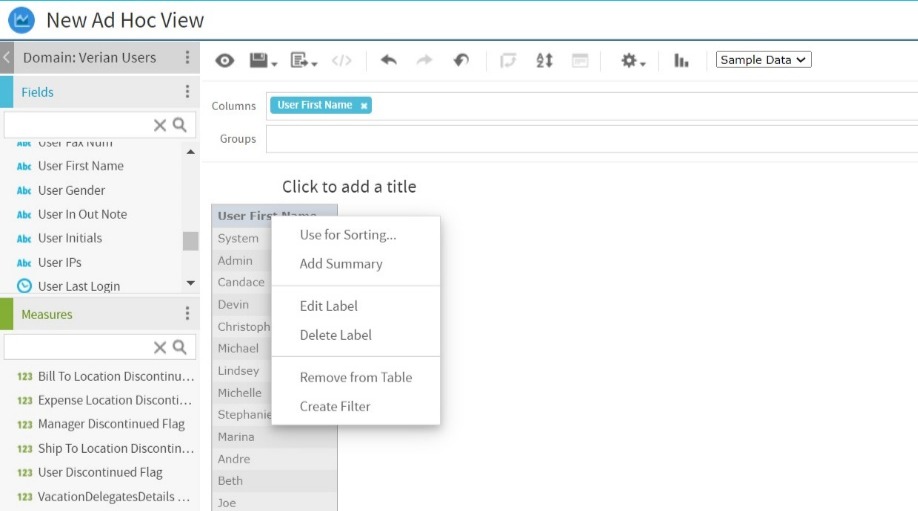Screen dimensions: 918x511
Task: Choose Delete Label menu item
Action: (356, 335)
